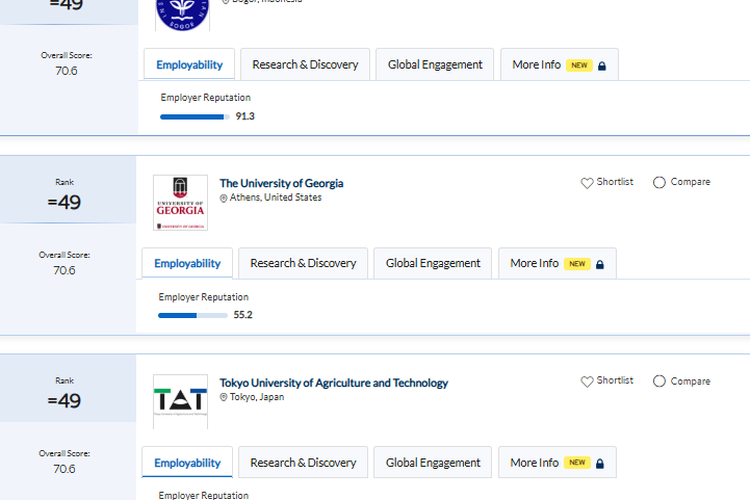Image resolution: width=750 pixels, height=500 pixels.
Task: Open Georgia's Research & Discovery tab
Action: 303,263
